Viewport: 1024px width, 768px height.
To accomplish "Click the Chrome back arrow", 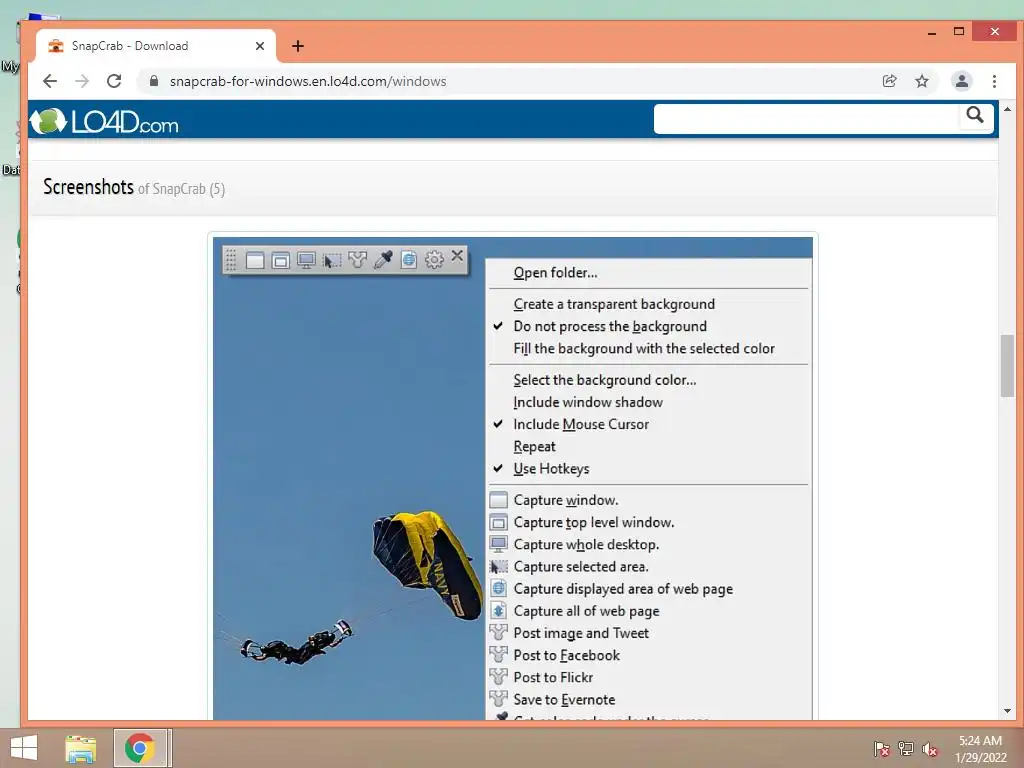I will coord(50,81).
